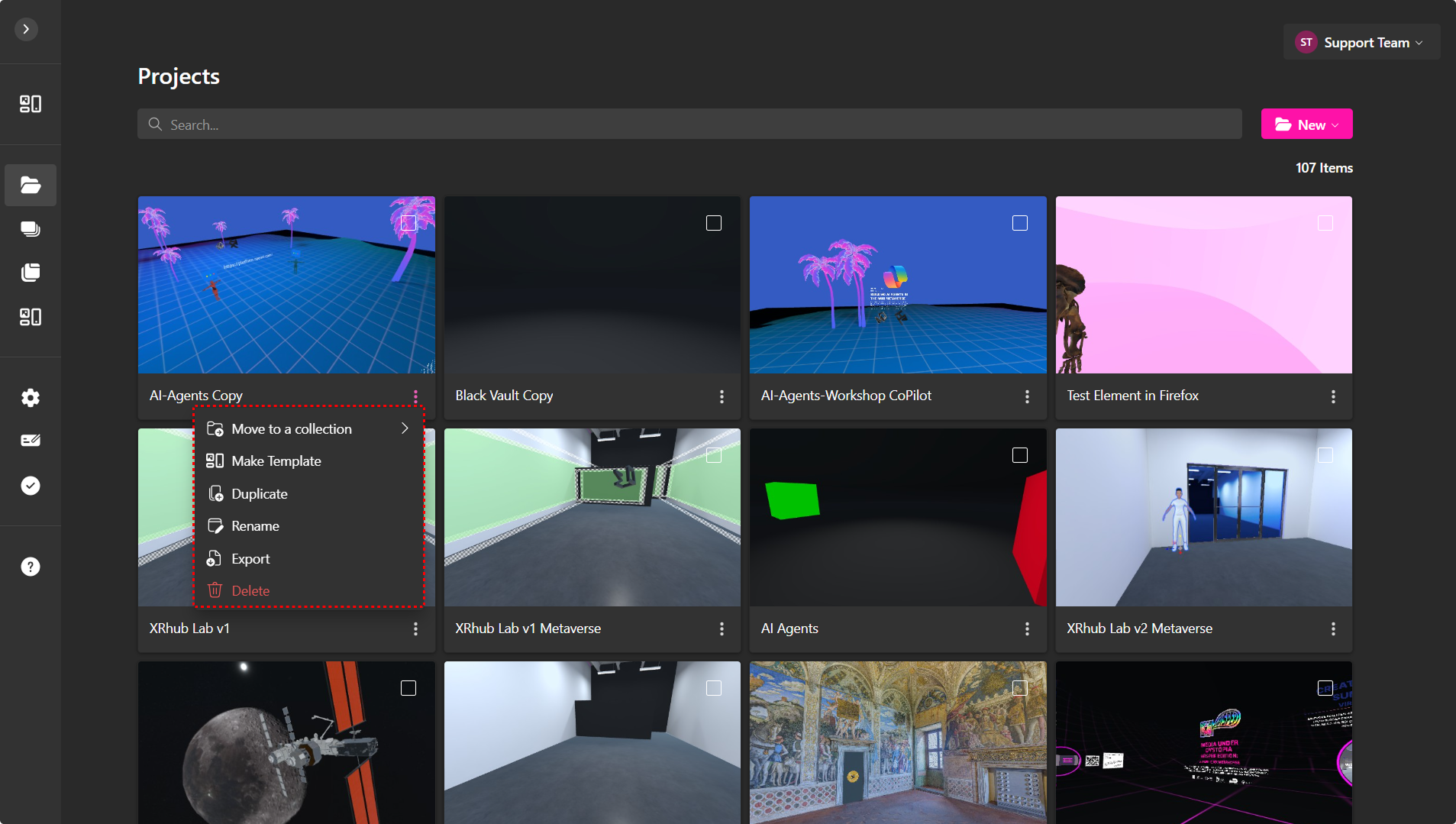Image resolution: width=1456 pixels, height=824 pixels.
Task: Expand the Move to a collection submenu
Action: pos(405,428)
